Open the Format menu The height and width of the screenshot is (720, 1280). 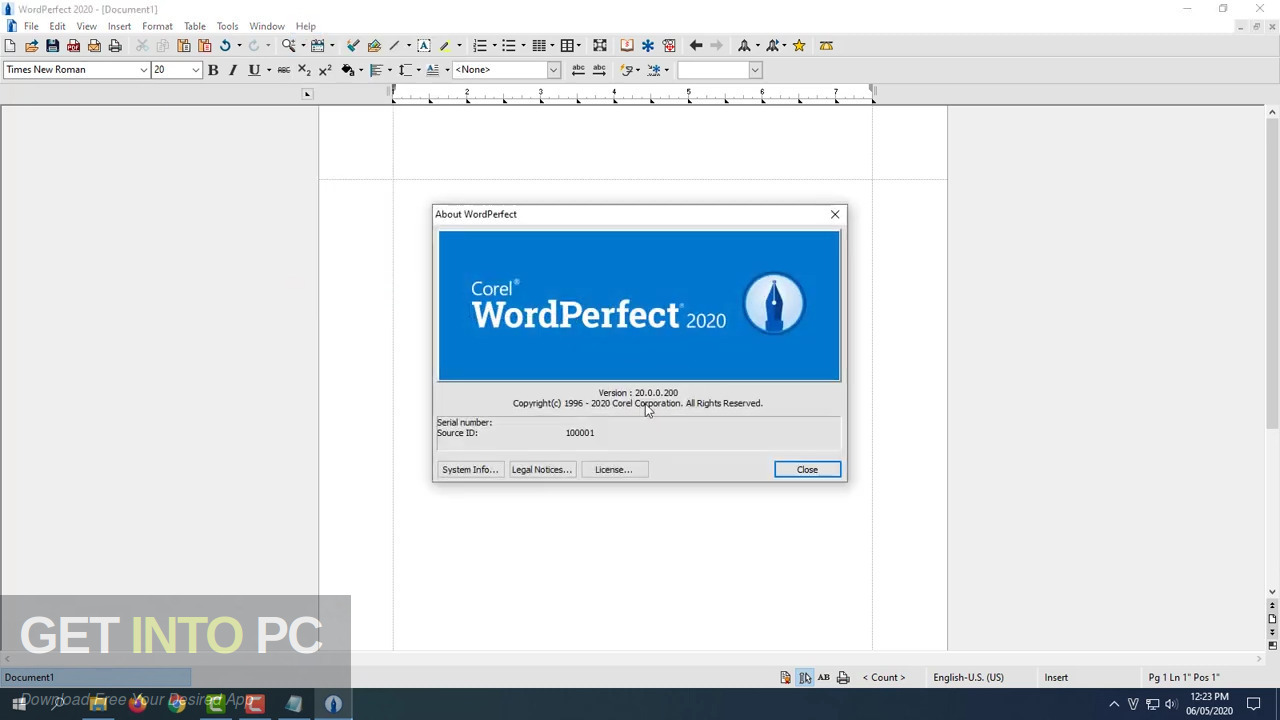[157, 26]
